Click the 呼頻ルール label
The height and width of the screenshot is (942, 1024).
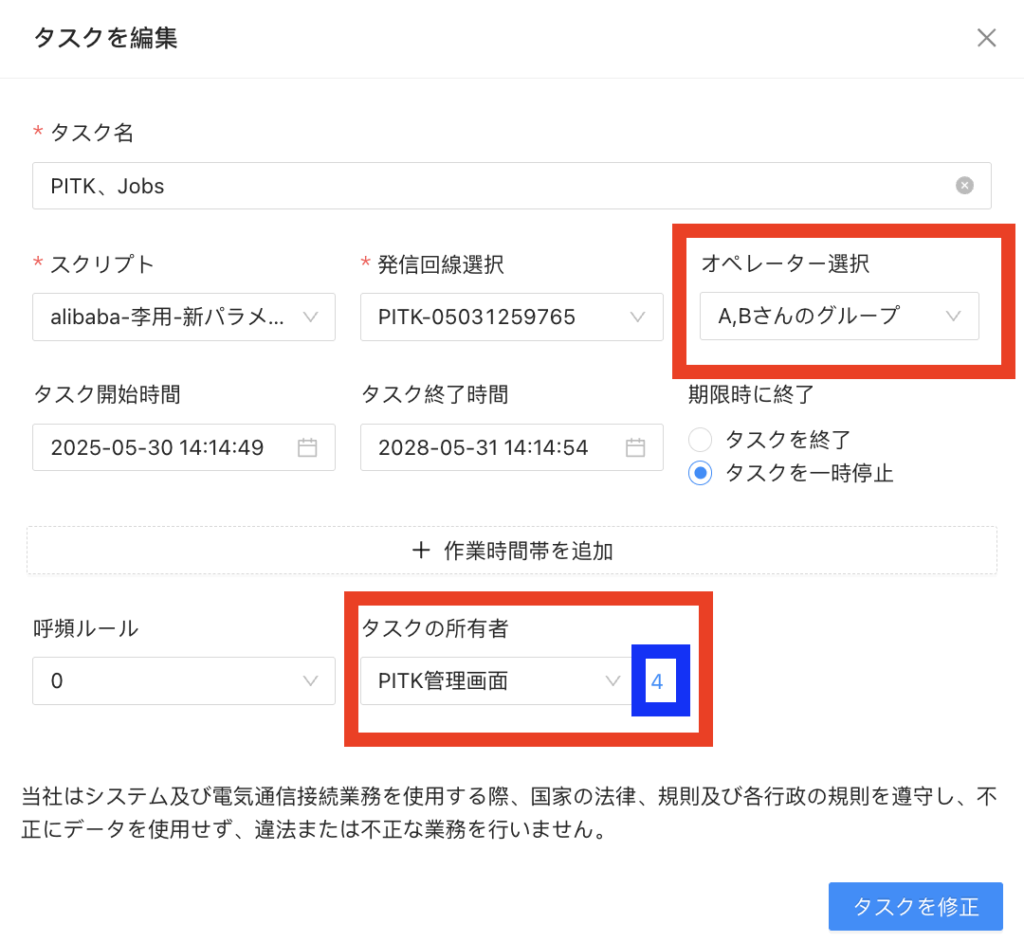(x=86, y=628)
